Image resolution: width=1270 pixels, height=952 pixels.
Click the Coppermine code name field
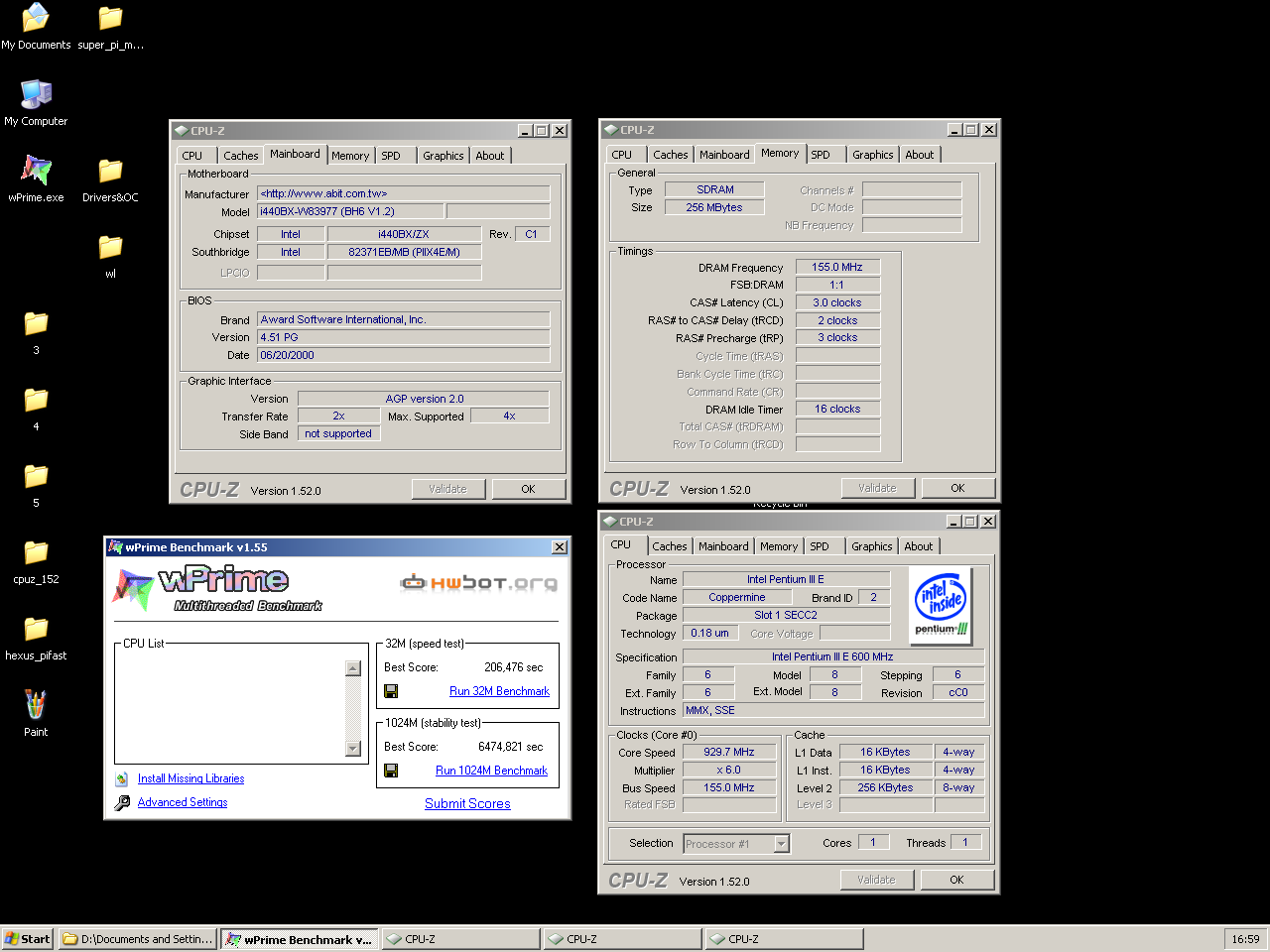(x=737, y=597)
